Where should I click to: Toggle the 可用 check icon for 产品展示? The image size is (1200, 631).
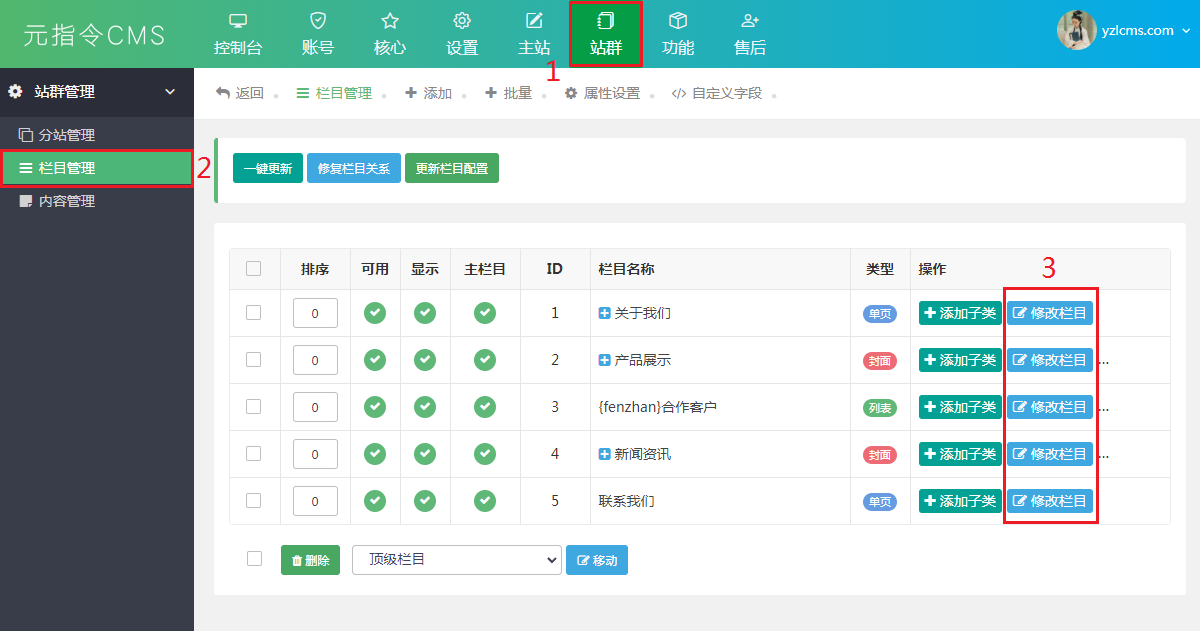(375, 360)
